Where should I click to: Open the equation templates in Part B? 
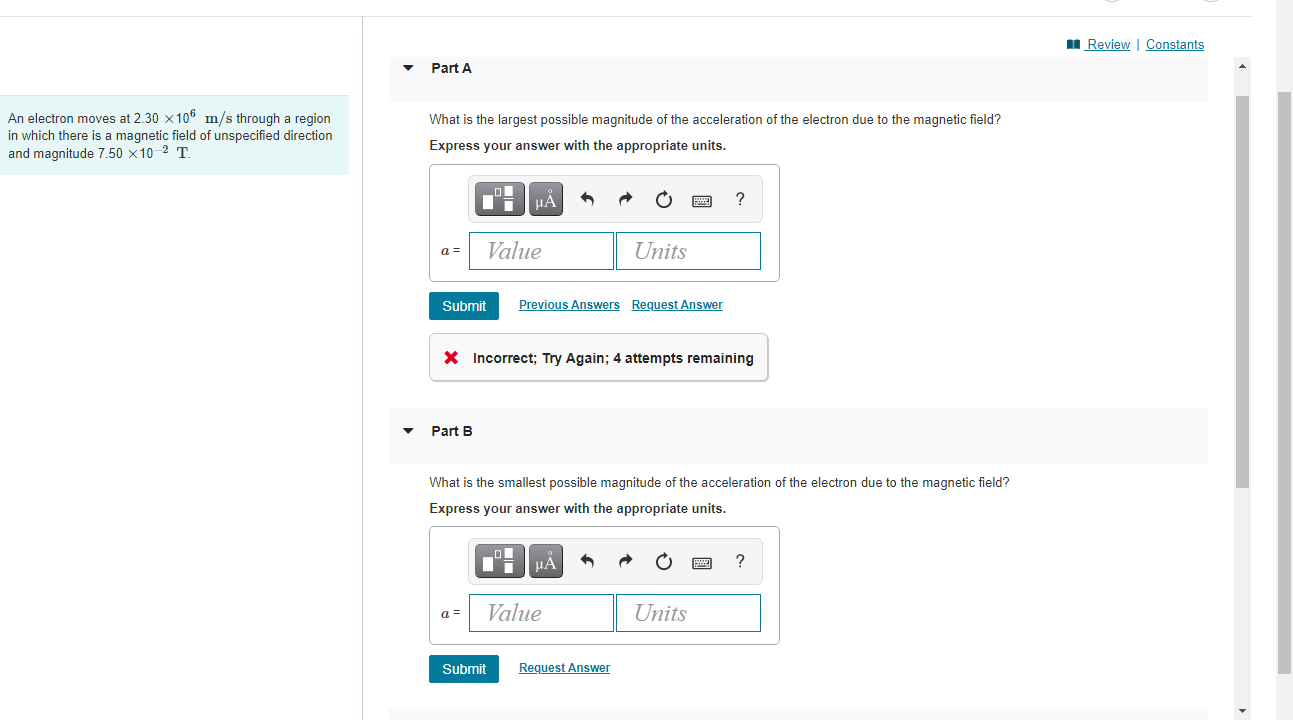pos(499,560)
